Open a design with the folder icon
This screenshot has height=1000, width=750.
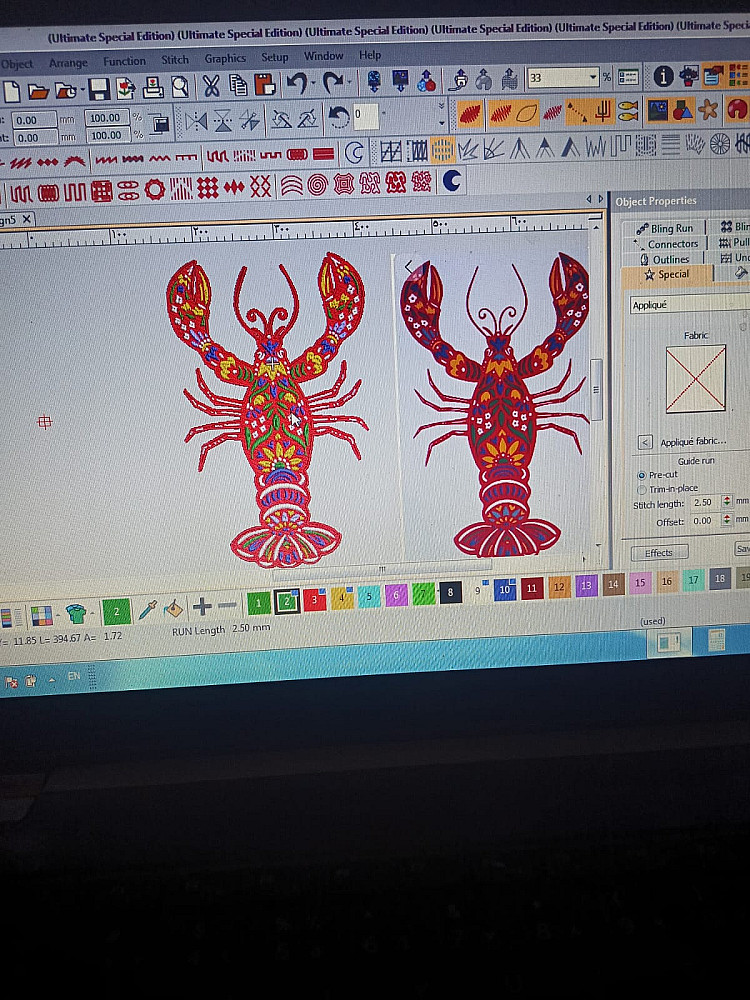[38, 91]
